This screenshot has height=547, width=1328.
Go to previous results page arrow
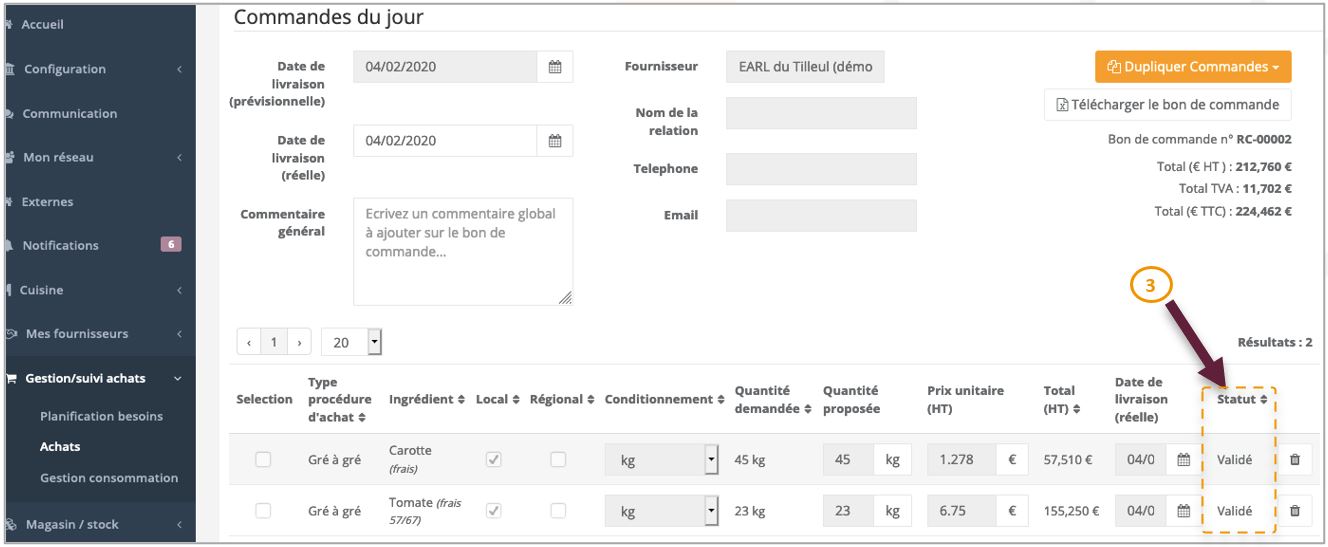[x=249, y=343]
